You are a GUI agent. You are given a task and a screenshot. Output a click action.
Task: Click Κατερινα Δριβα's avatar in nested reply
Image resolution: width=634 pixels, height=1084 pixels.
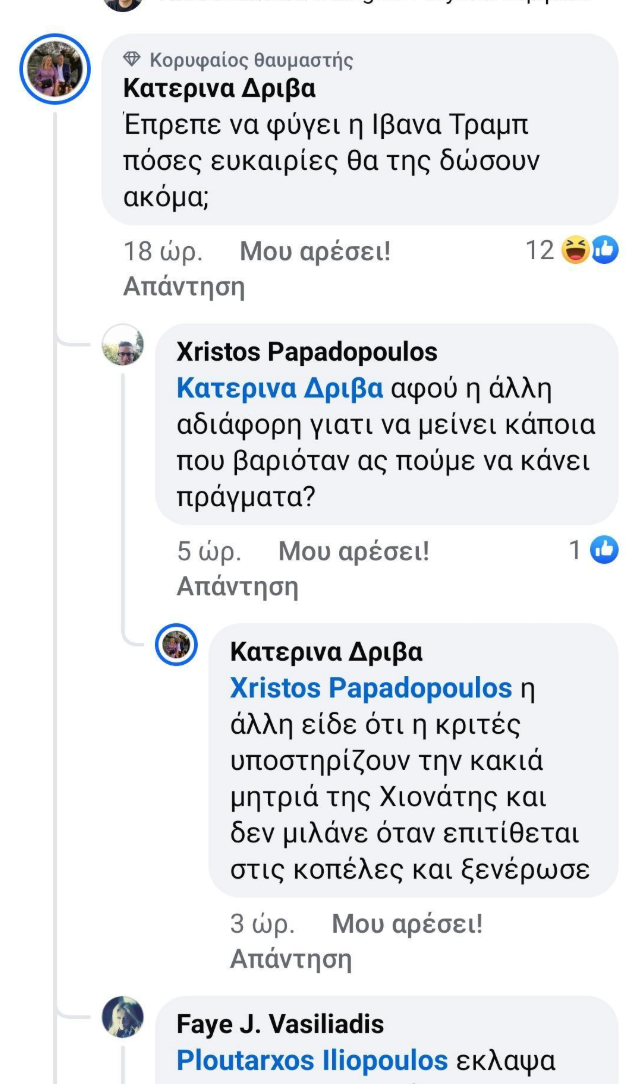tap(177, 645)
